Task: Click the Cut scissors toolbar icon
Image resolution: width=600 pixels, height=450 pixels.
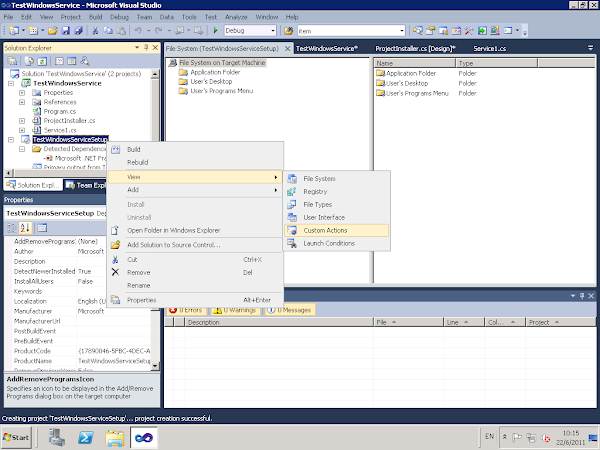Action: (95, 31)
